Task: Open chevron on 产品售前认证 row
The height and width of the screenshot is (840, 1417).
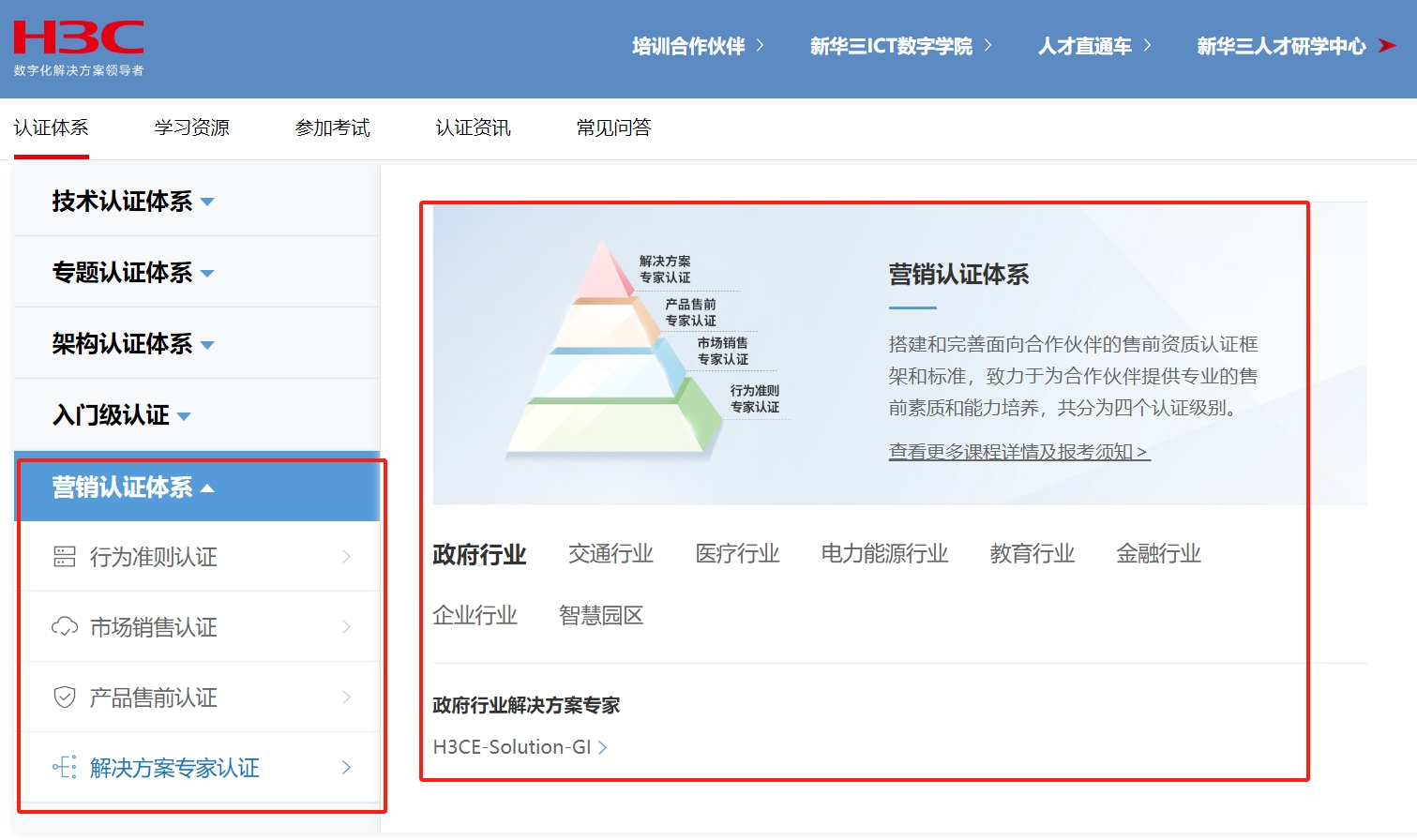Action: (346, 697)
